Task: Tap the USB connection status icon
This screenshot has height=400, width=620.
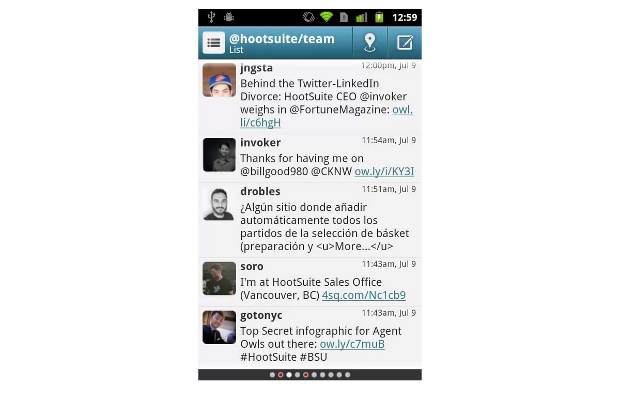Action: [x=211, y=17]
